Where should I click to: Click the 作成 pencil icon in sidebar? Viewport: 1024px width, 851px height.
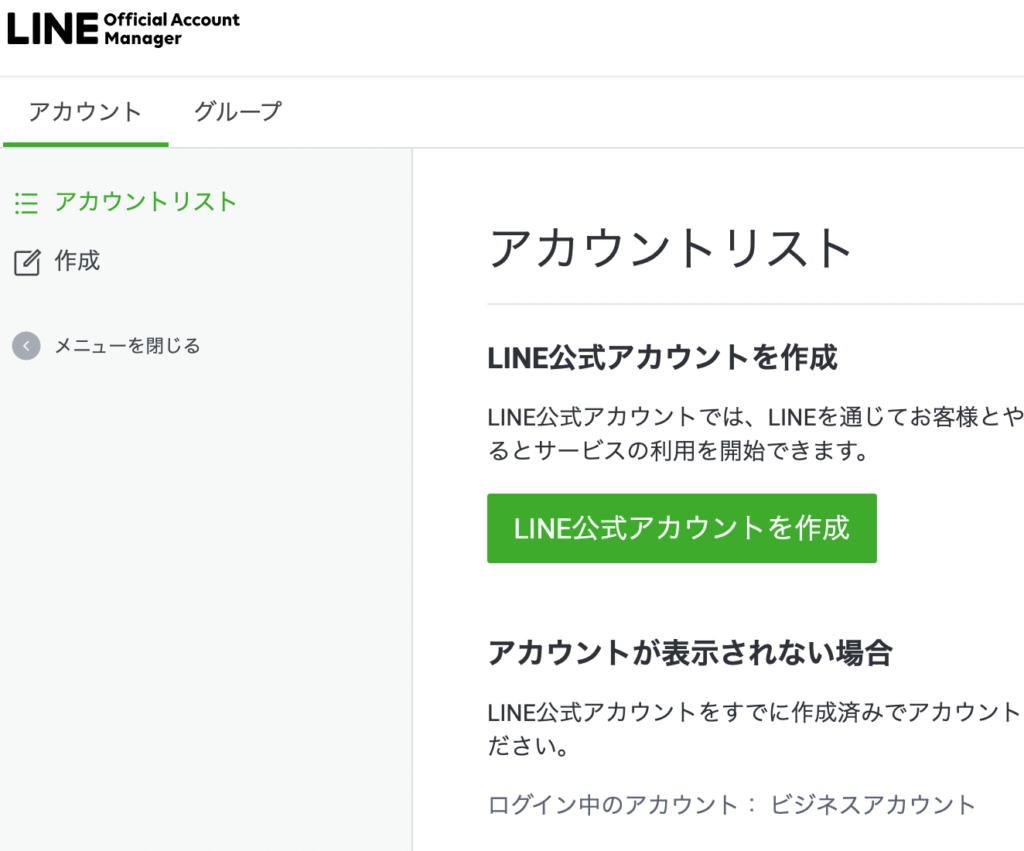point(27,262)
